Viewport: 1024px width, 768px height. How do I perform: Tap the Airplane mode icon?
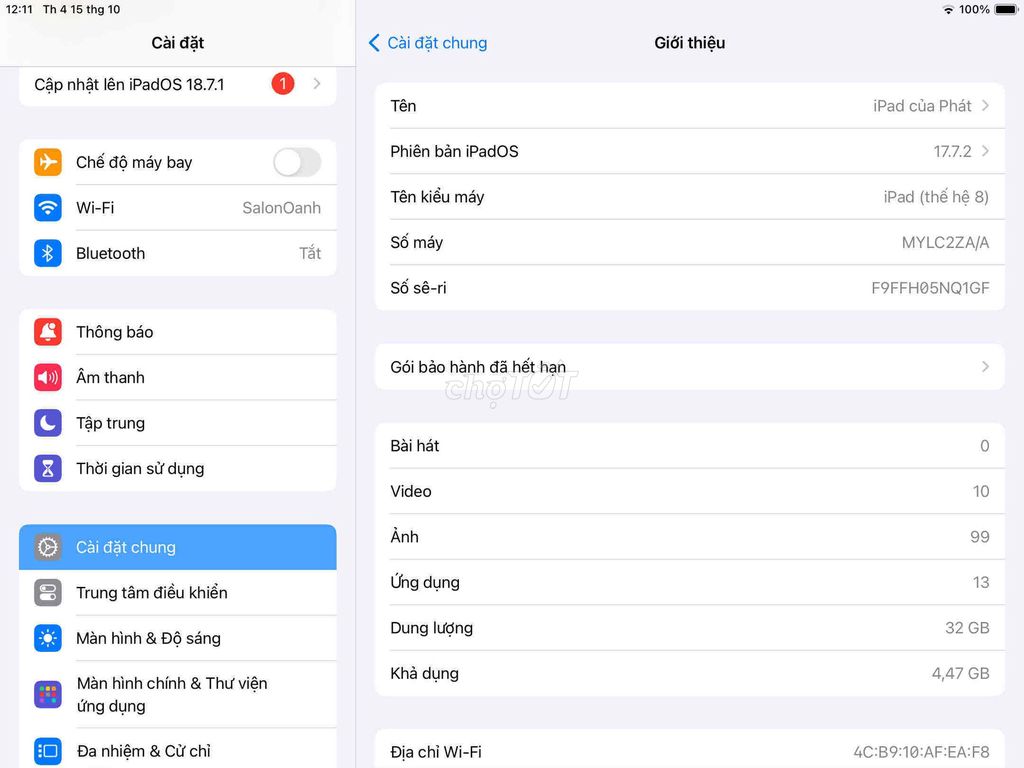click(x=48, y=162)
